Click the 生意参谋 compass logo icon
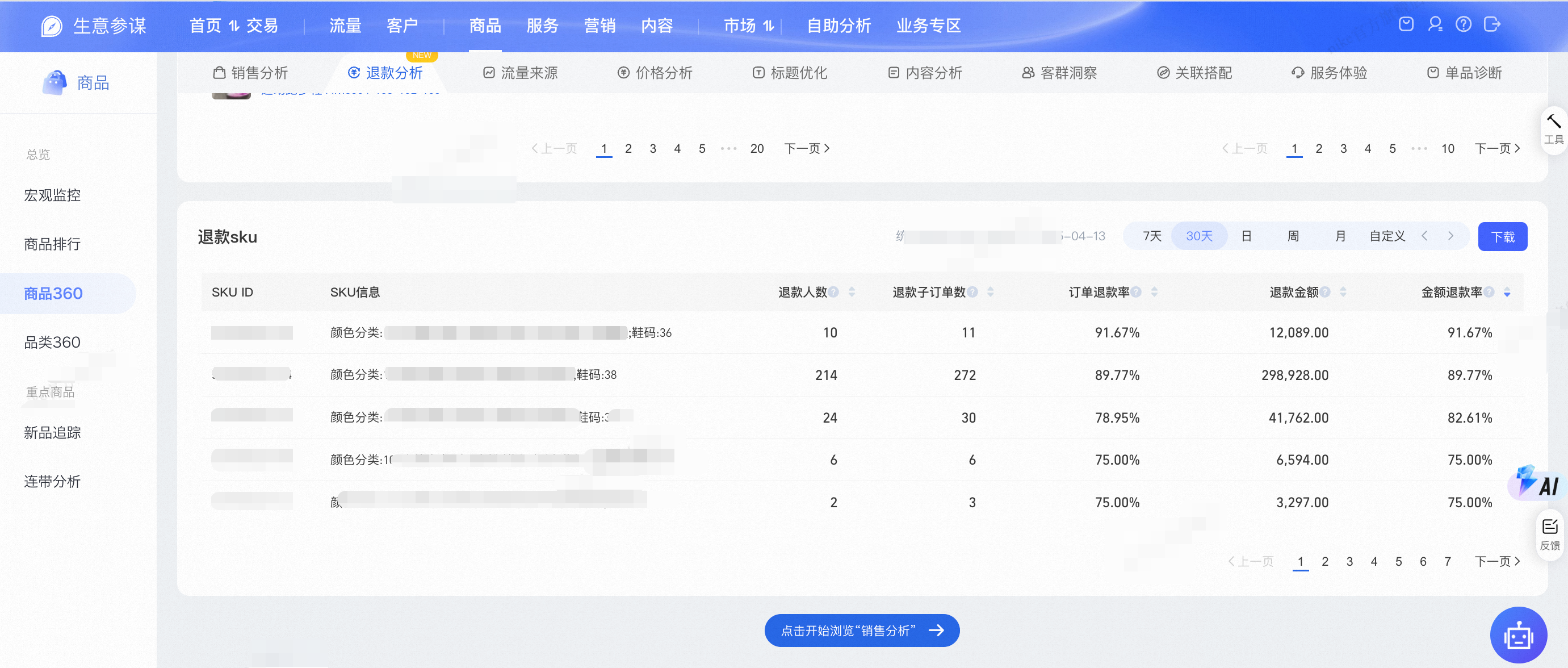 (51, 26)
